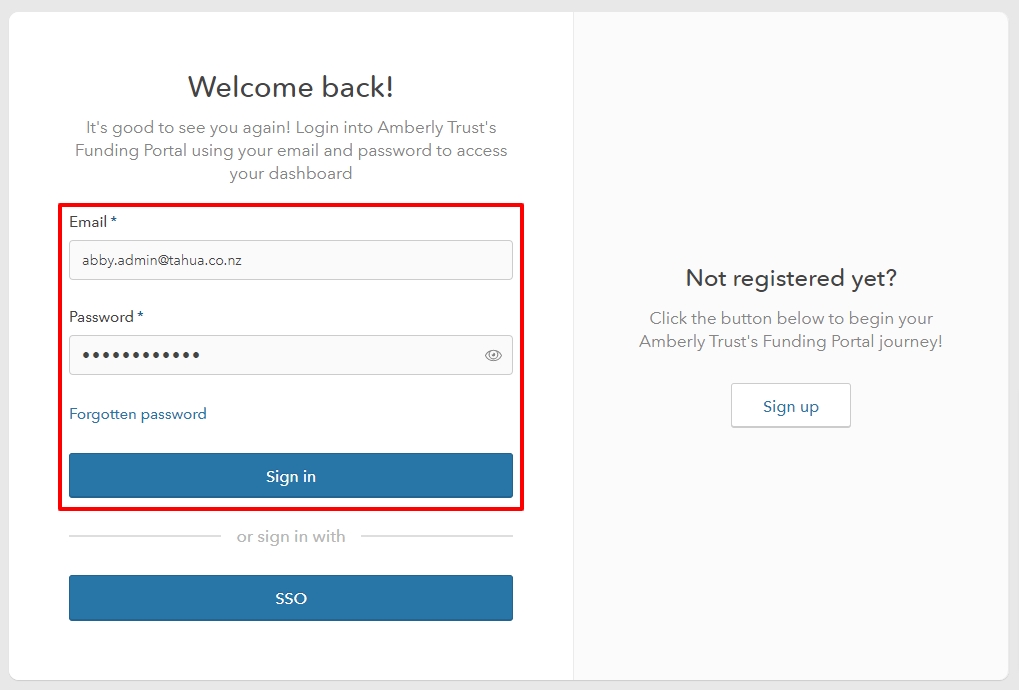Click the Sign up button
The image size is (1019, 690).
(x=790, y=406)
